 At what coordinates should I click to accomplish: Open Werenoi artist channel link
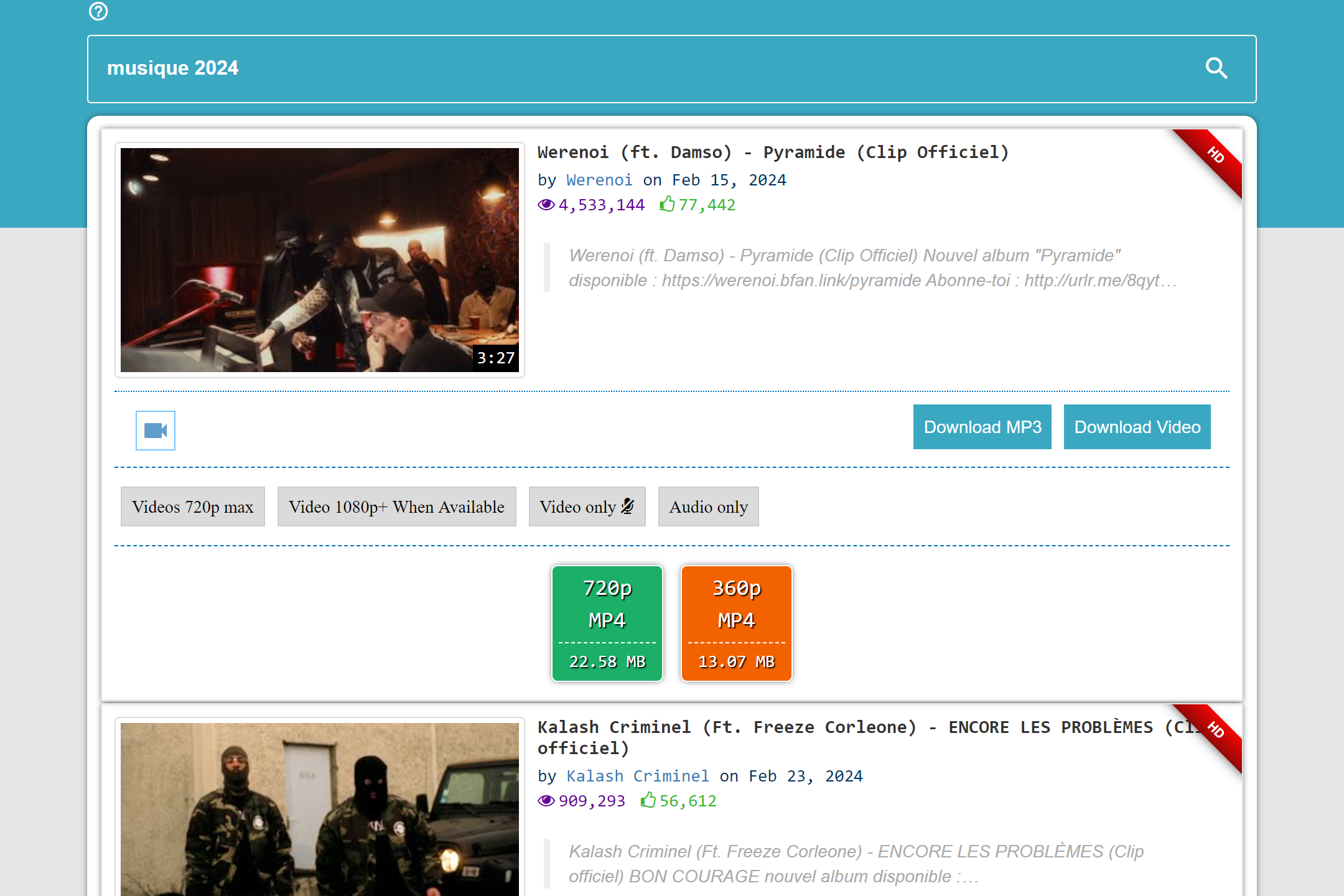click(x=598, y=180)
